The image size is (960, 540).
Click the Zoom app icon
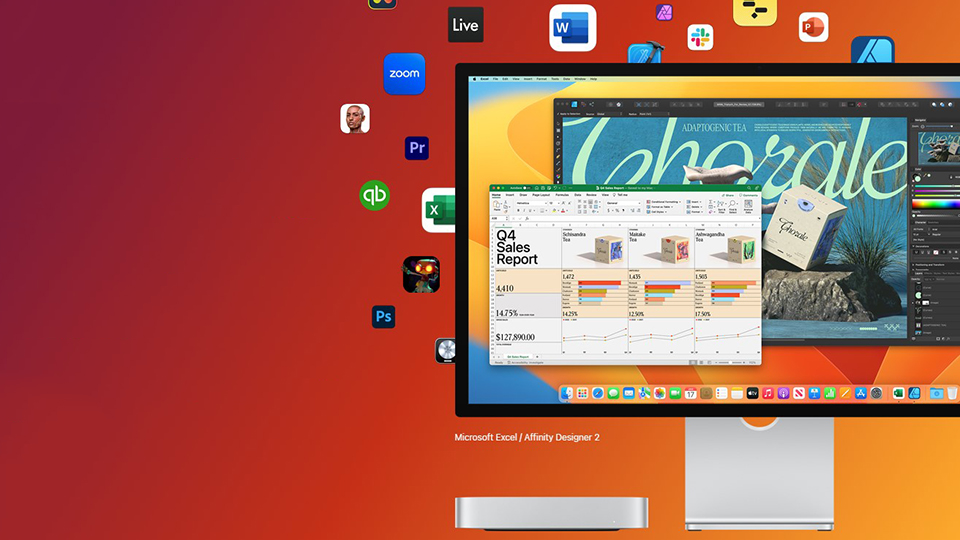click(x=404, y=74)
